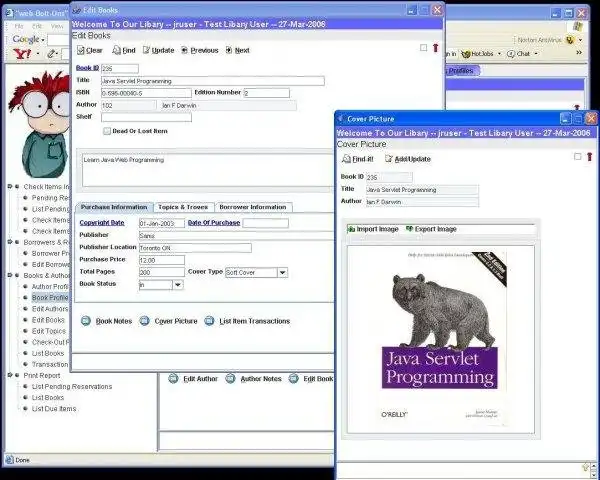Open List Item Transactions globe icon

click(209, 321)
